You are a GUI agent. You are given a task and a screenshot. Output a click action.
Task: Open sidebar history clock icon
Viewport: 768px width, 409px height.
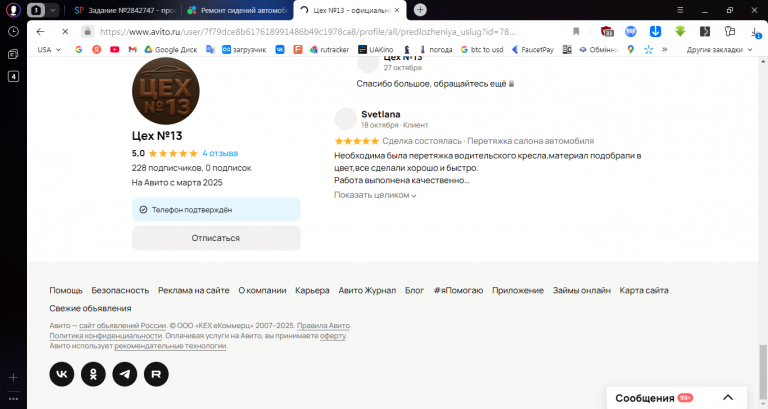point(13,32)
